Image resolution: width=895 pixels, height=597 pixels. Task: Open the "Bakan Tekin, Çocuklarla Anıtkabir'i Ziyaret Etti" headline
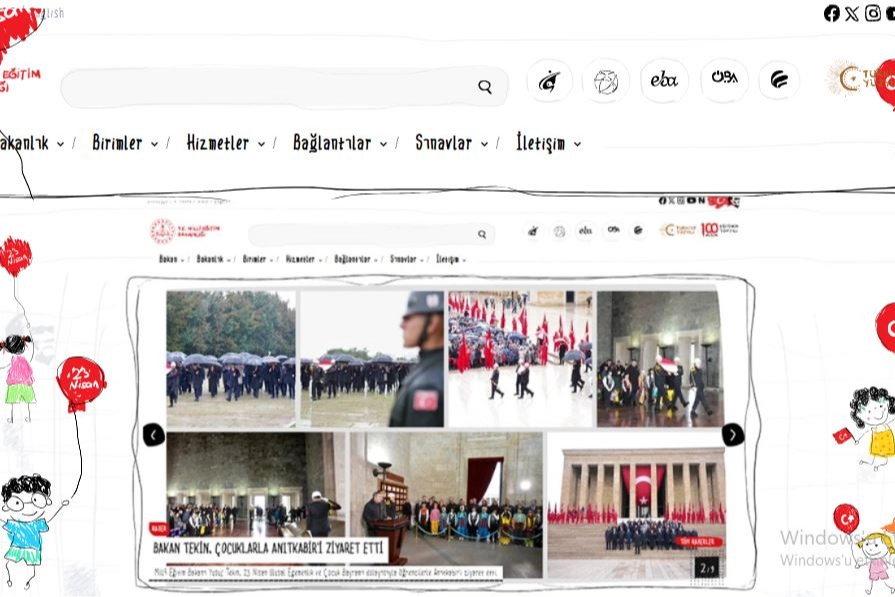268,548
